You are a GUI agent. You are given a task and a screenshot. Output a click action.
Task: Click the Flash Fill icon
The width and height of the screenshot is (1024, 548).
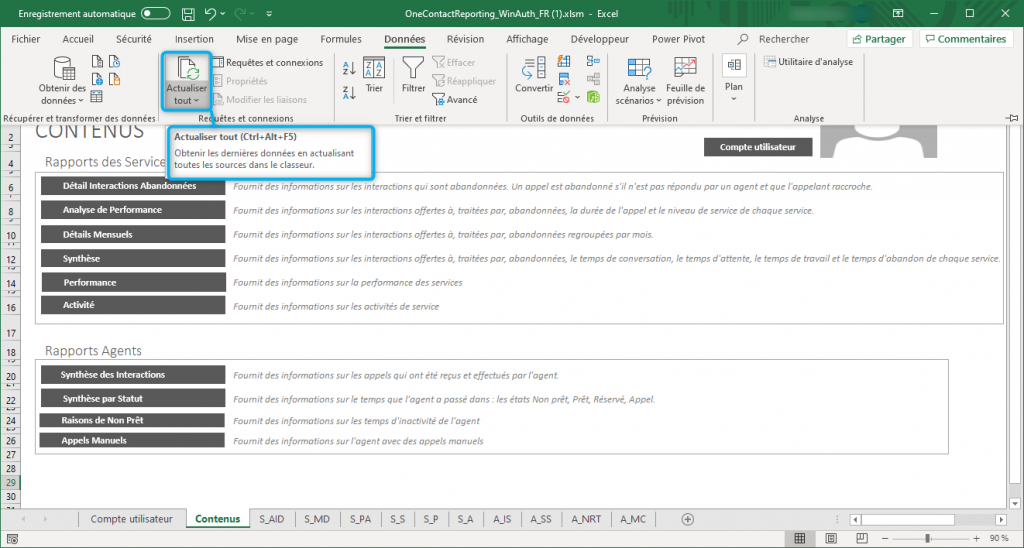564,62
